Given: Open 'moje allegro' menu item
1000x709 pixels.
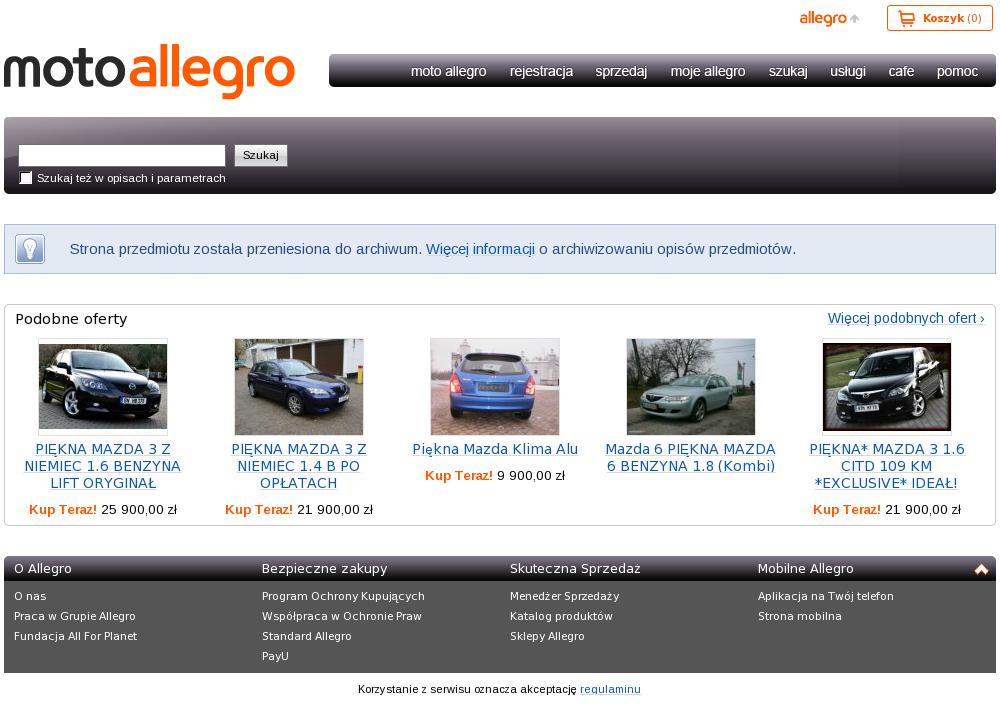Looking at the screenshot, I should (x=708, y=71).
